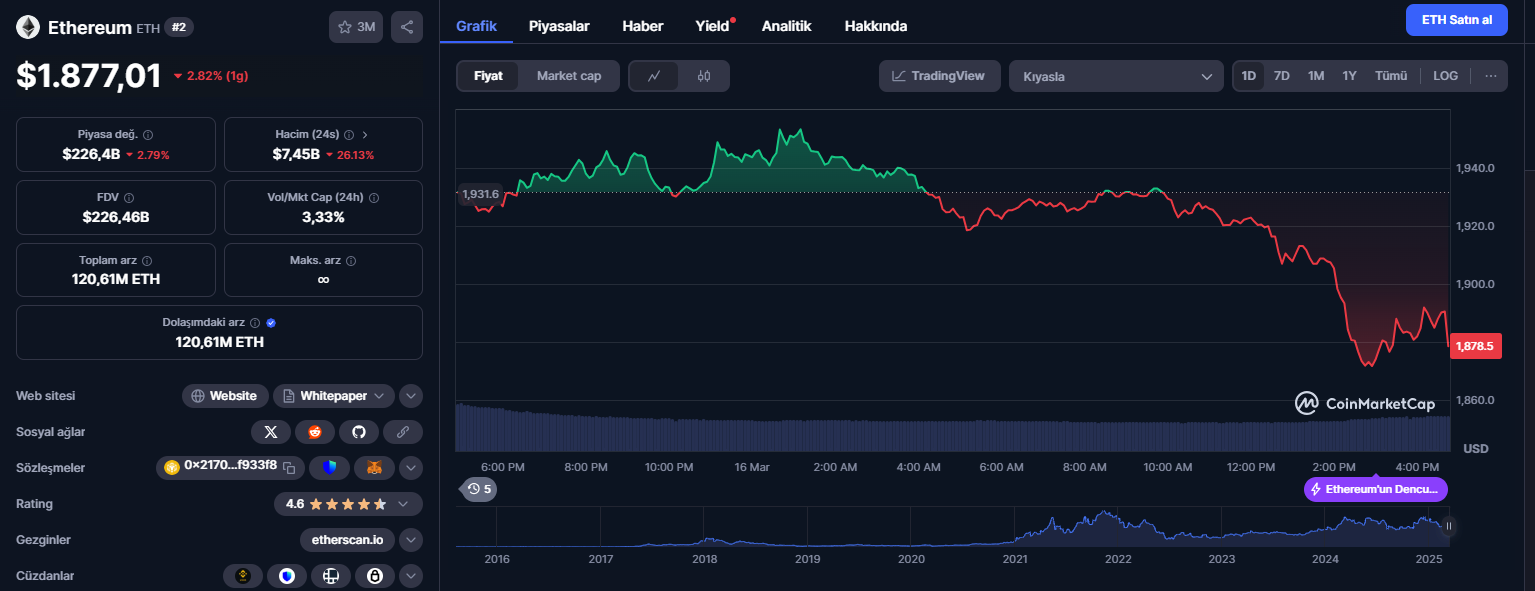This screenshot has height=591, width=1535.
Task: Copy the 0×2170...f933f8 contract address
Action: 289,467
